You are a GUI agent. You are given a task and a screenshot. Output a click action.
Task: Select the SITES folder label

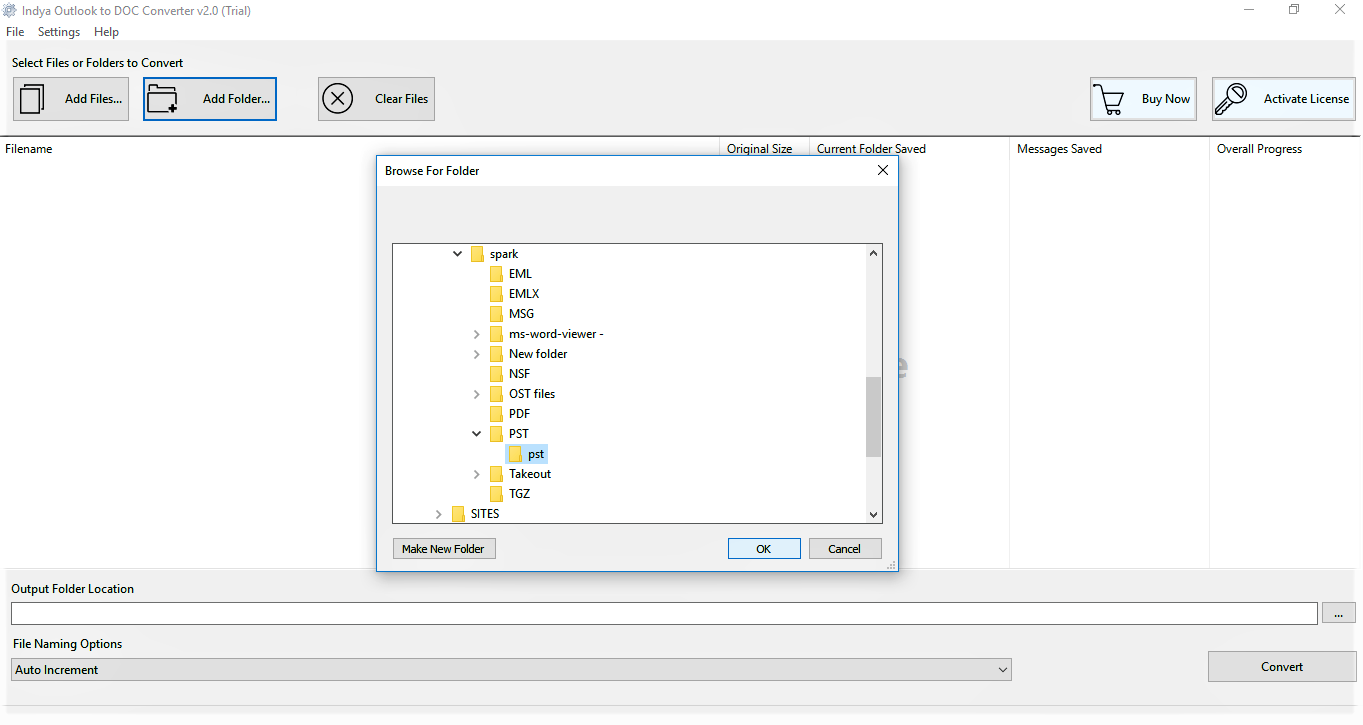click(485, 514)
